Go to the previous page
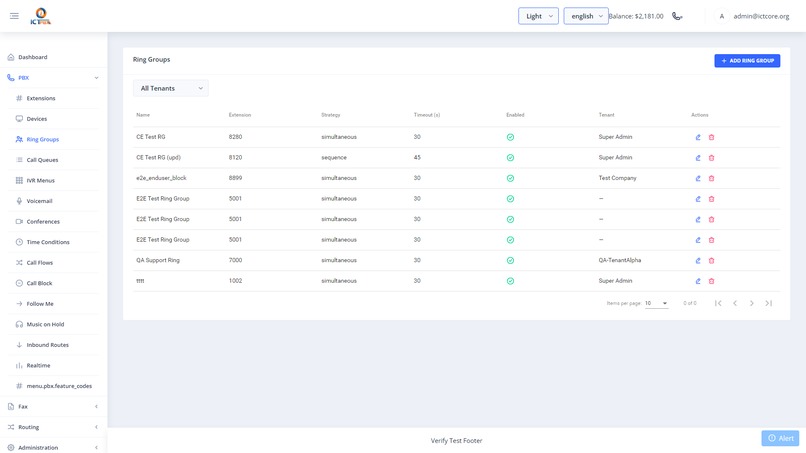Screen dimensions: 806x453 click(x=735, y=303)
